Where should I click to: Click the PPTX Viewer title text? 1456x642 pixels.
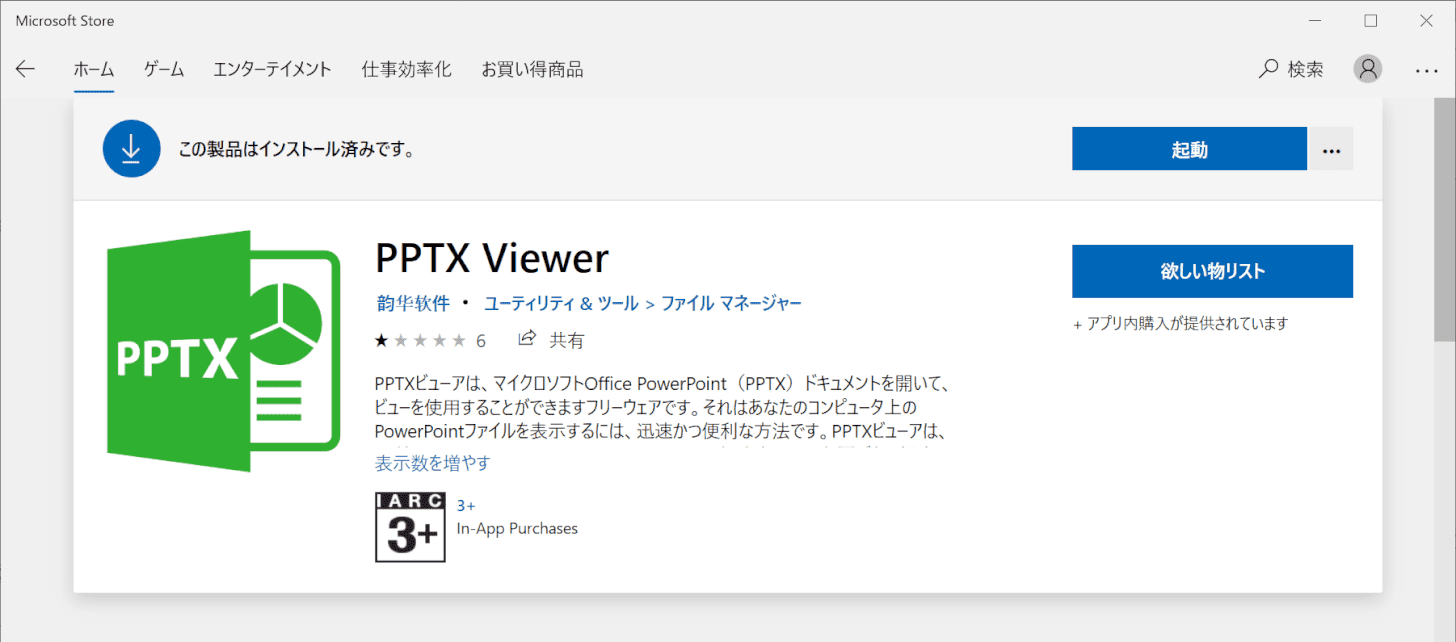[492, 259]
